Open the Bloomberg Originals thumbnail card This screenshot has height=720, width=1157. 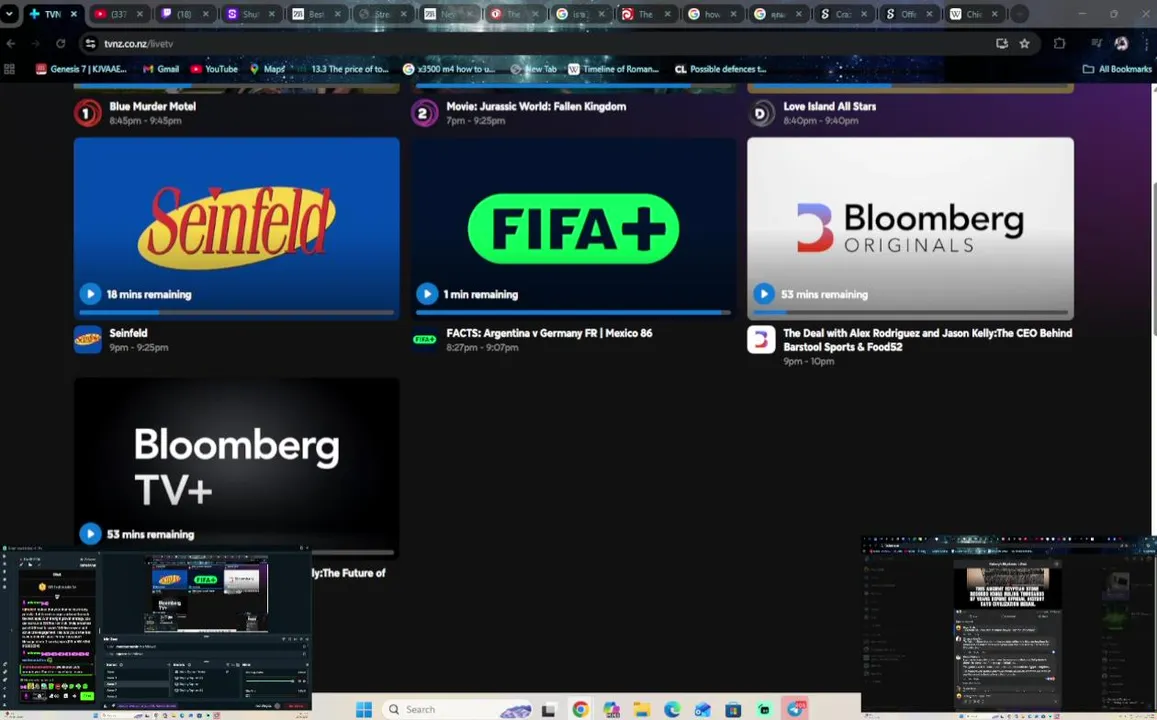tap(911, 228)
